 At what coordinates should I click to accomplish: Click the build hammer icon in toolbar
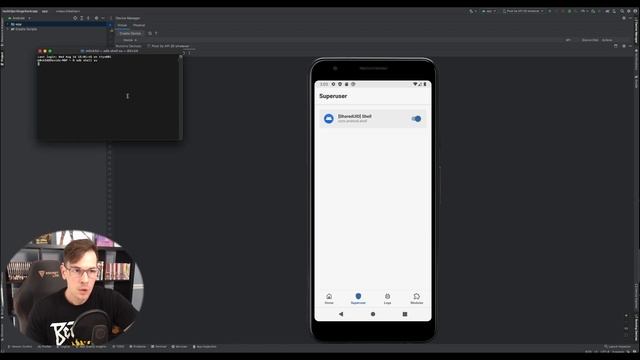coord(472,11)
